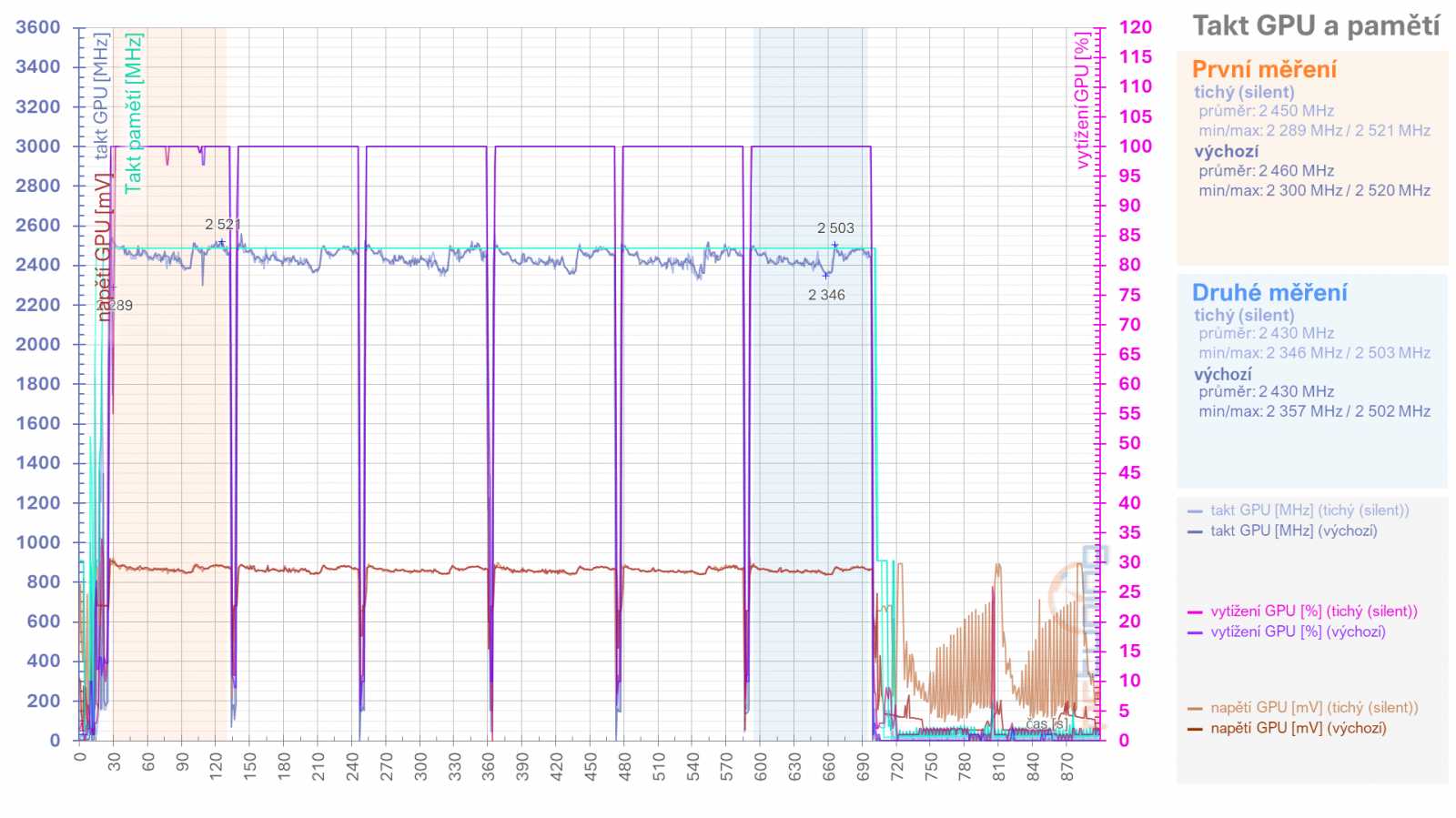1456x818 pixels.
Task: Click left axis value '800'
Action: coord(44,581)
